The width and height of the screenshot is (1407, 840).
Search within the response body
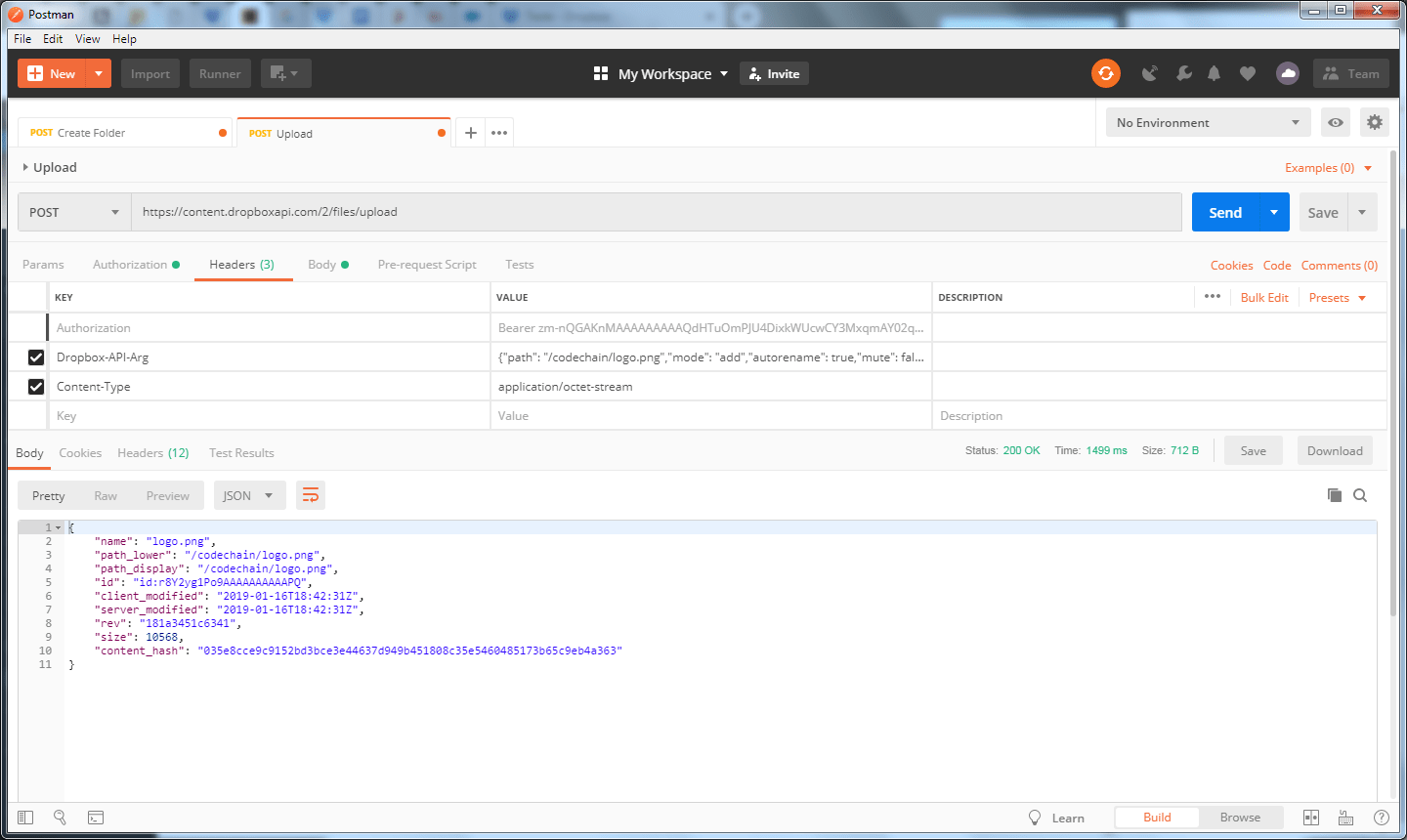coord(1360,495)
